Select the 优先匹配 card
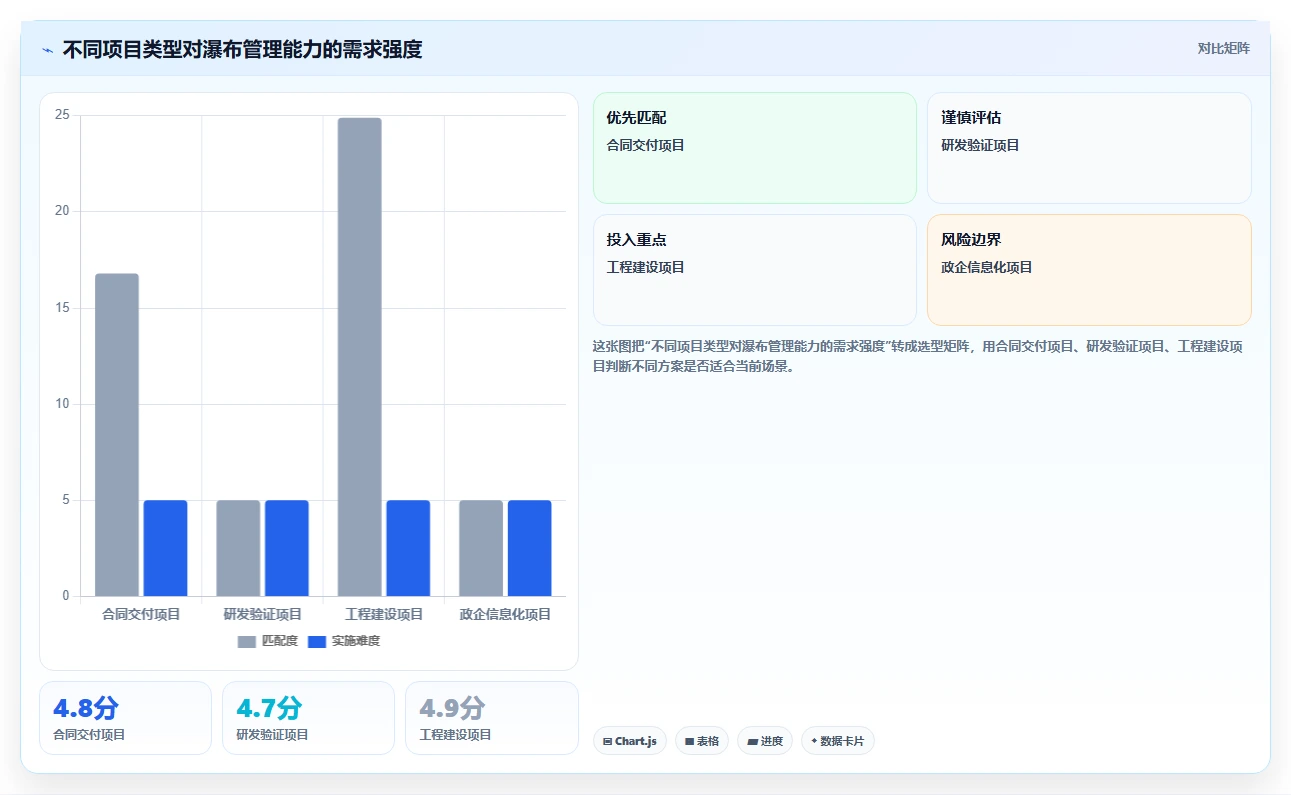This screenshot has height=795, width=1291. 755,148
